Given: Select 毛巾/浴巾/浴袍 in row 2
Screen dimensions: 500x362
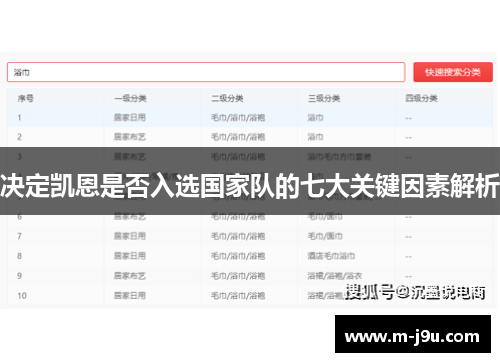Looking at the screenshot, I should pyautogui.click(x=238, y=137).
